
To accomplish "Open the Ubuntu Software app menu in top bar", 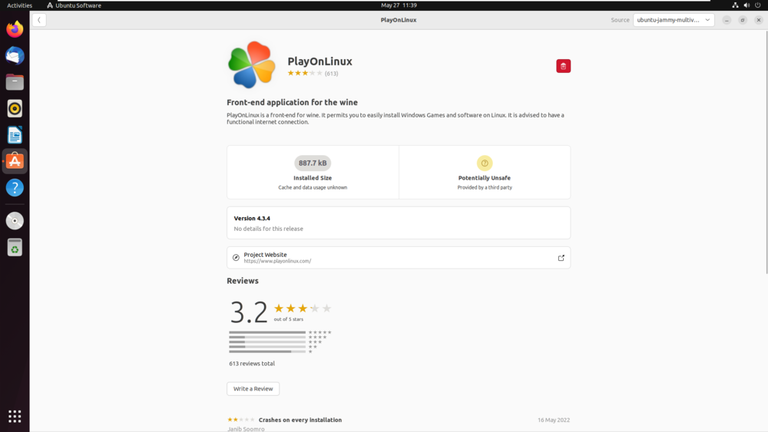I will point(74,5).
